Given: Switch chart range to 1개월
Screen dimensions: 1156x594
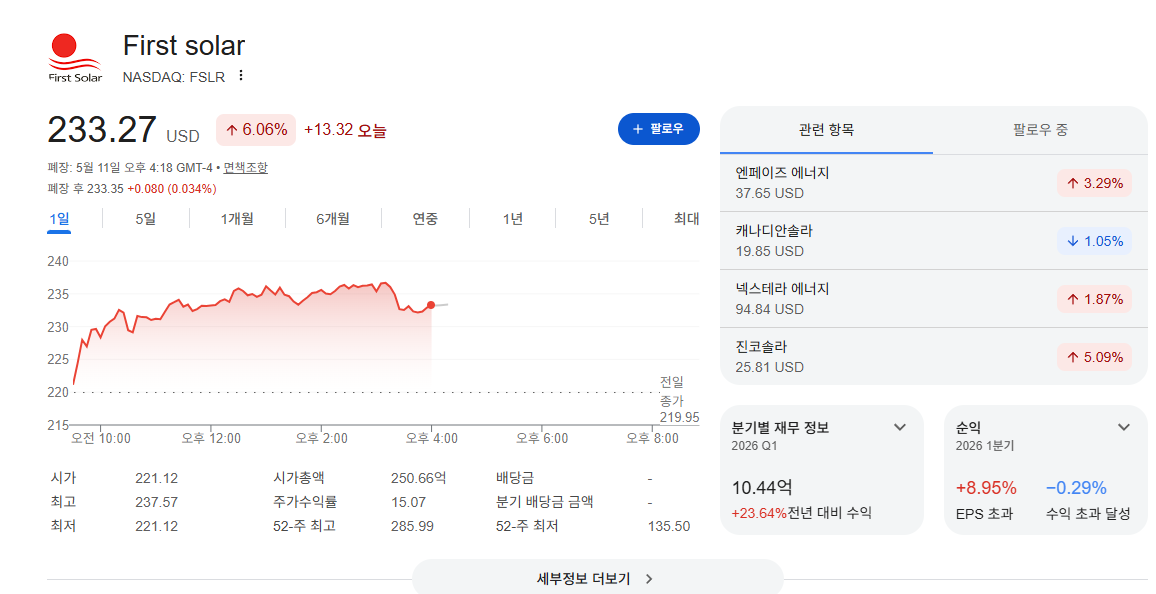Looking at the screenshot, I should click(x=237, y=219).
